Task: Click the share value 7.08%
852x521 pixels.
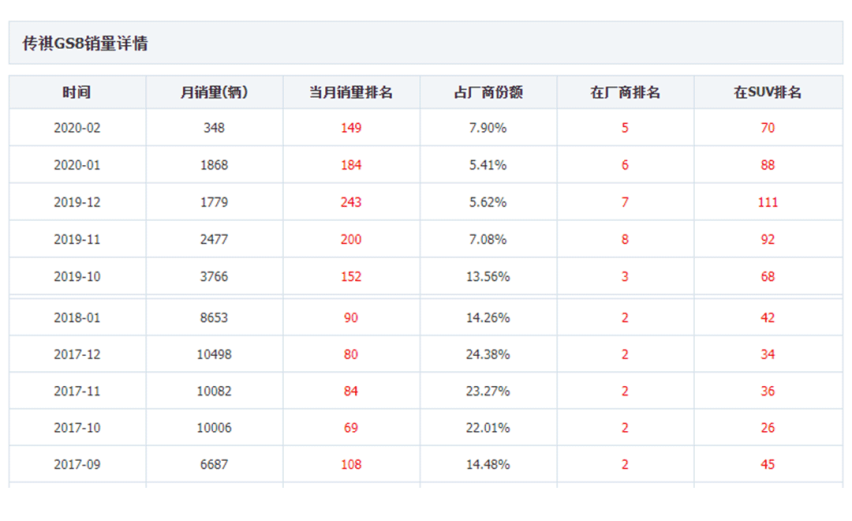Action: (x=488, y=240)
